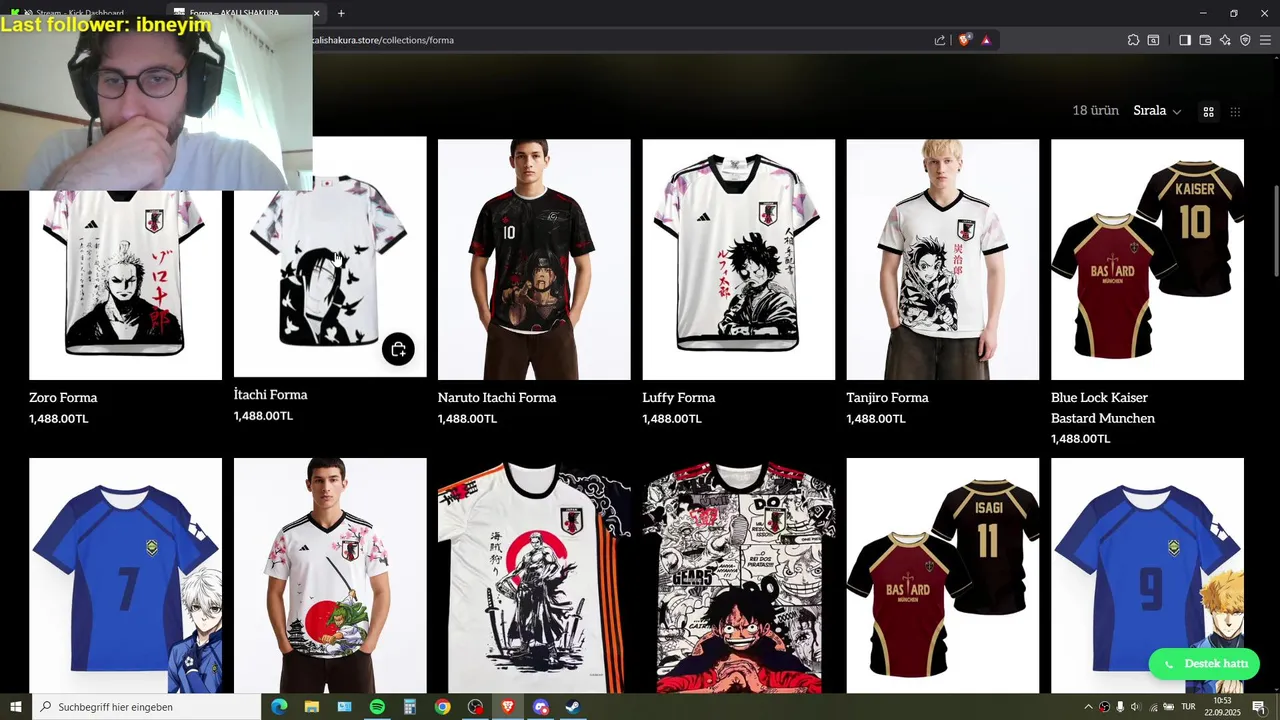Click the Naruto Itachi jersey image
This screenshot has height=720, width=1280.
534,259
